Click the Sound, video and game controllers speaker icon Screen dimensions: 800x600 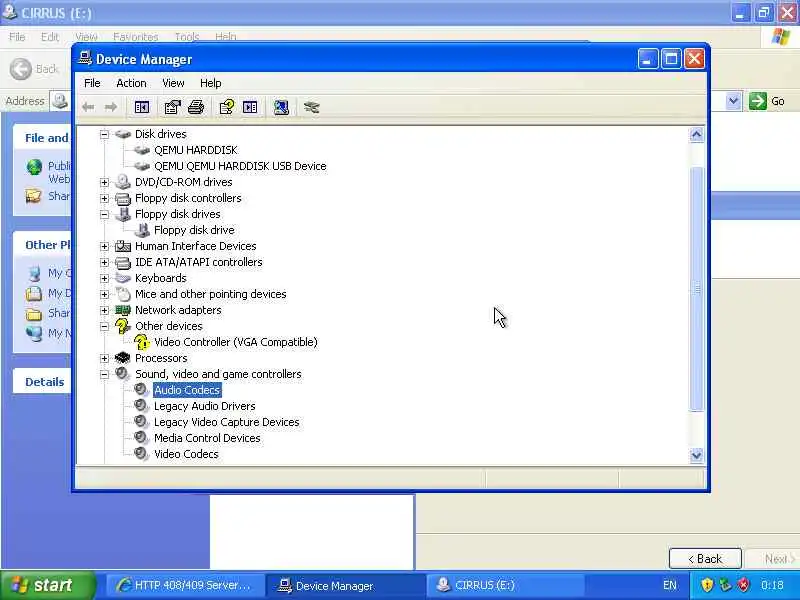coord(123,374)
